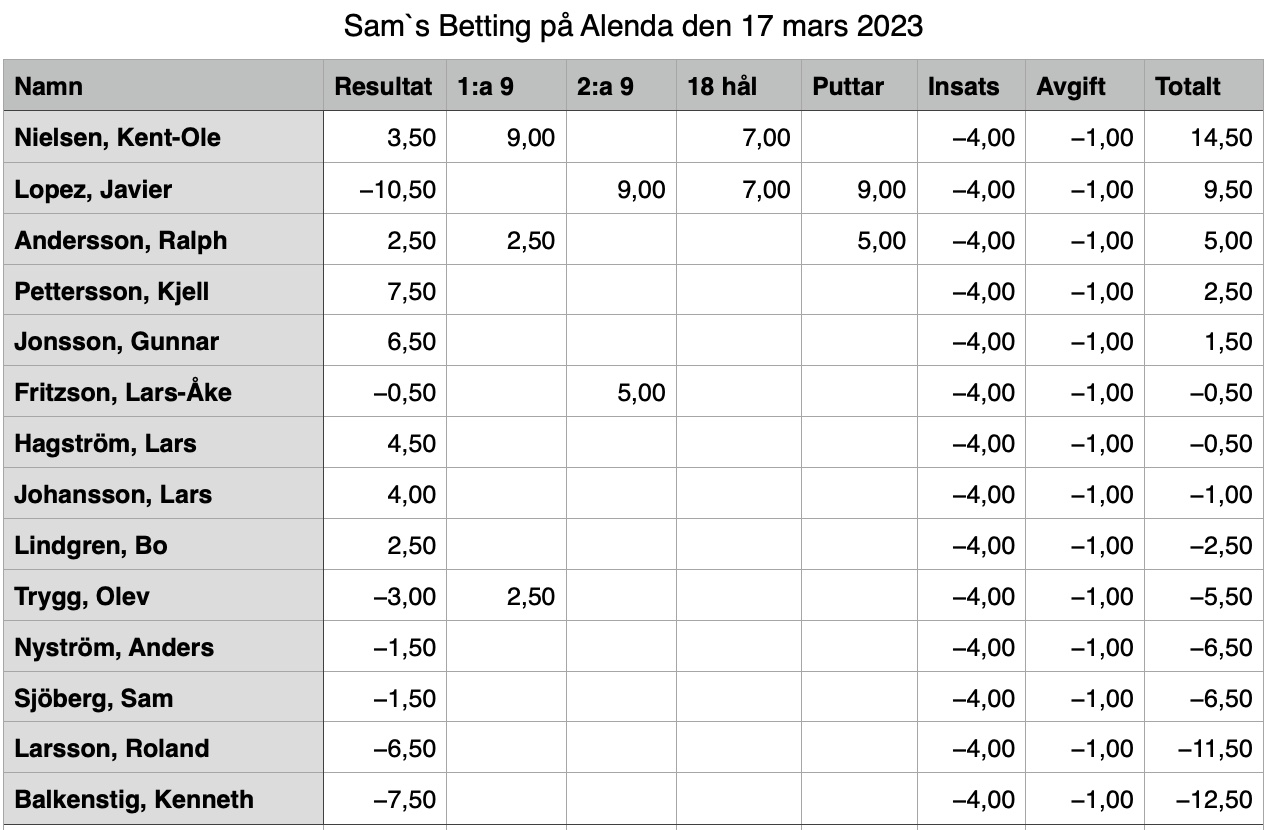Click the table title Sam`s Betting

[x=633, y=26]
